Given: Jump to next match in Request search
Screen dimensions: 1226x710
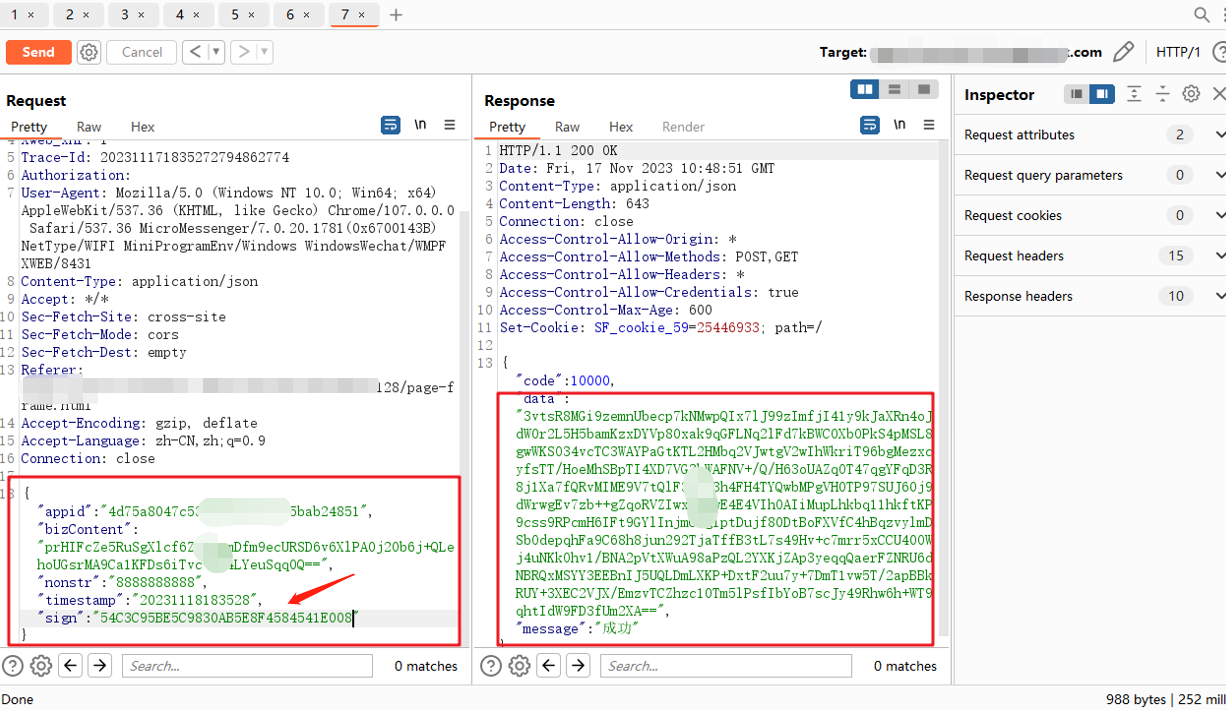Looking at the screenshot, I should [x=99, y=666].
